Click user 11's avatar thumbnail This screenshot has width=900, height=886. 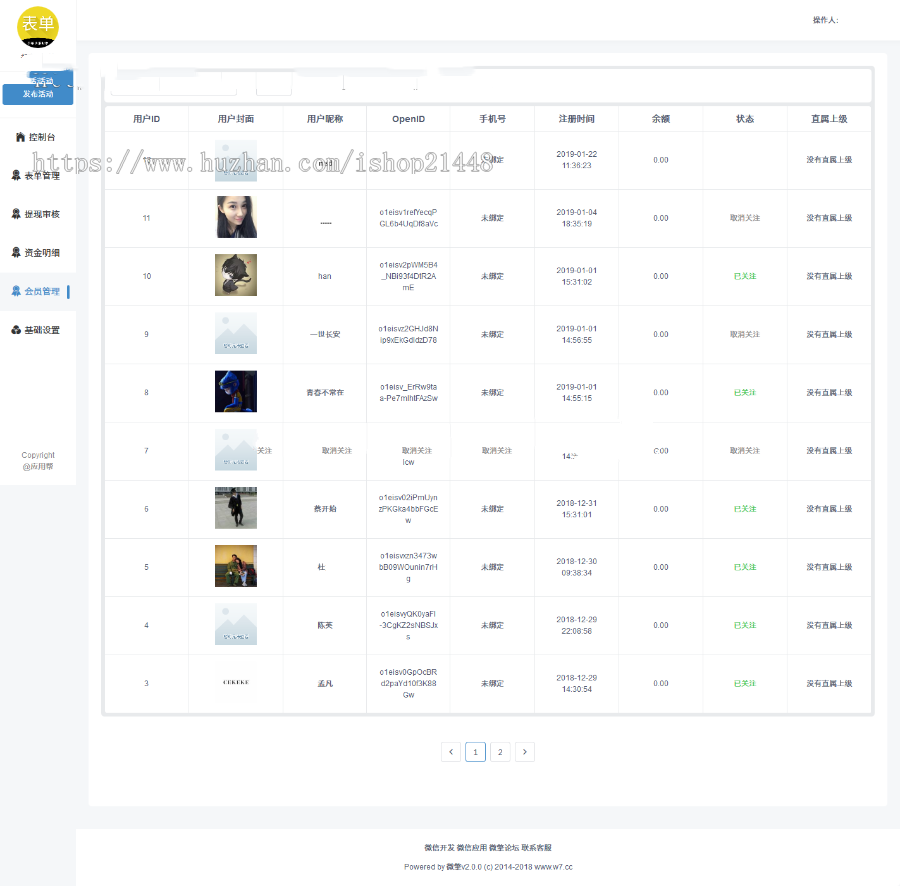235,217
